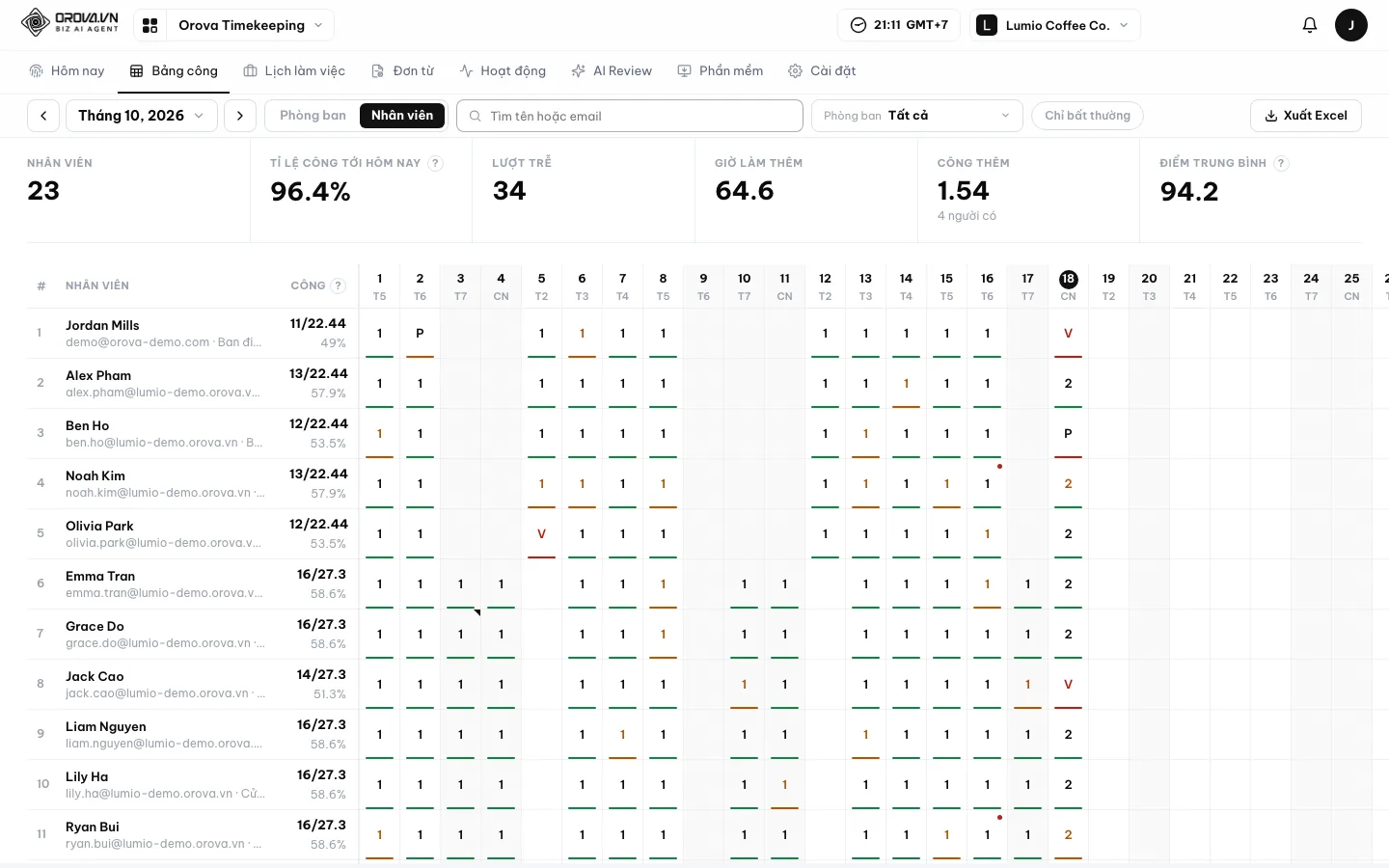Image resolution: width=1389 pixels, height=868 pixels.
Task: Go to previous month arrow
Action: (43, 116)
